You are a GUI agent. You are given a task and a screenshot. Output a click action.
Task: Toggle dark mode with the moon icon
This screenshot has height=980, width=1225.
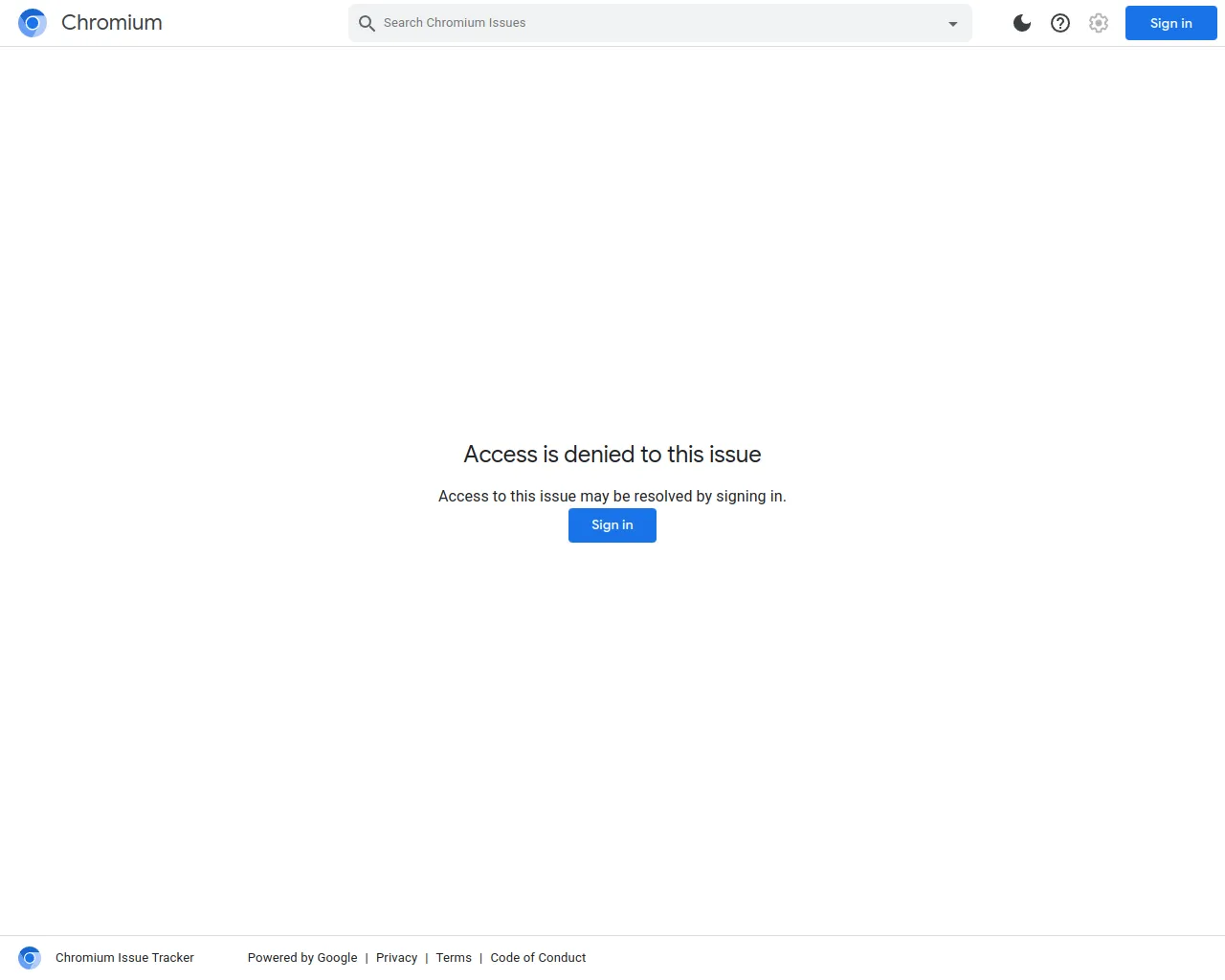[x=1022, y=23]
